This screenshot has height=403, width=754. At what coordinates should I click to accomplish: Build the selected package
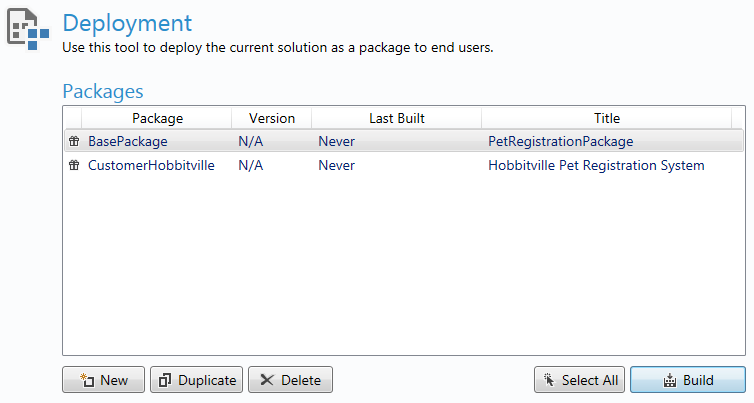pyautogui.click(x=688, y=380)
